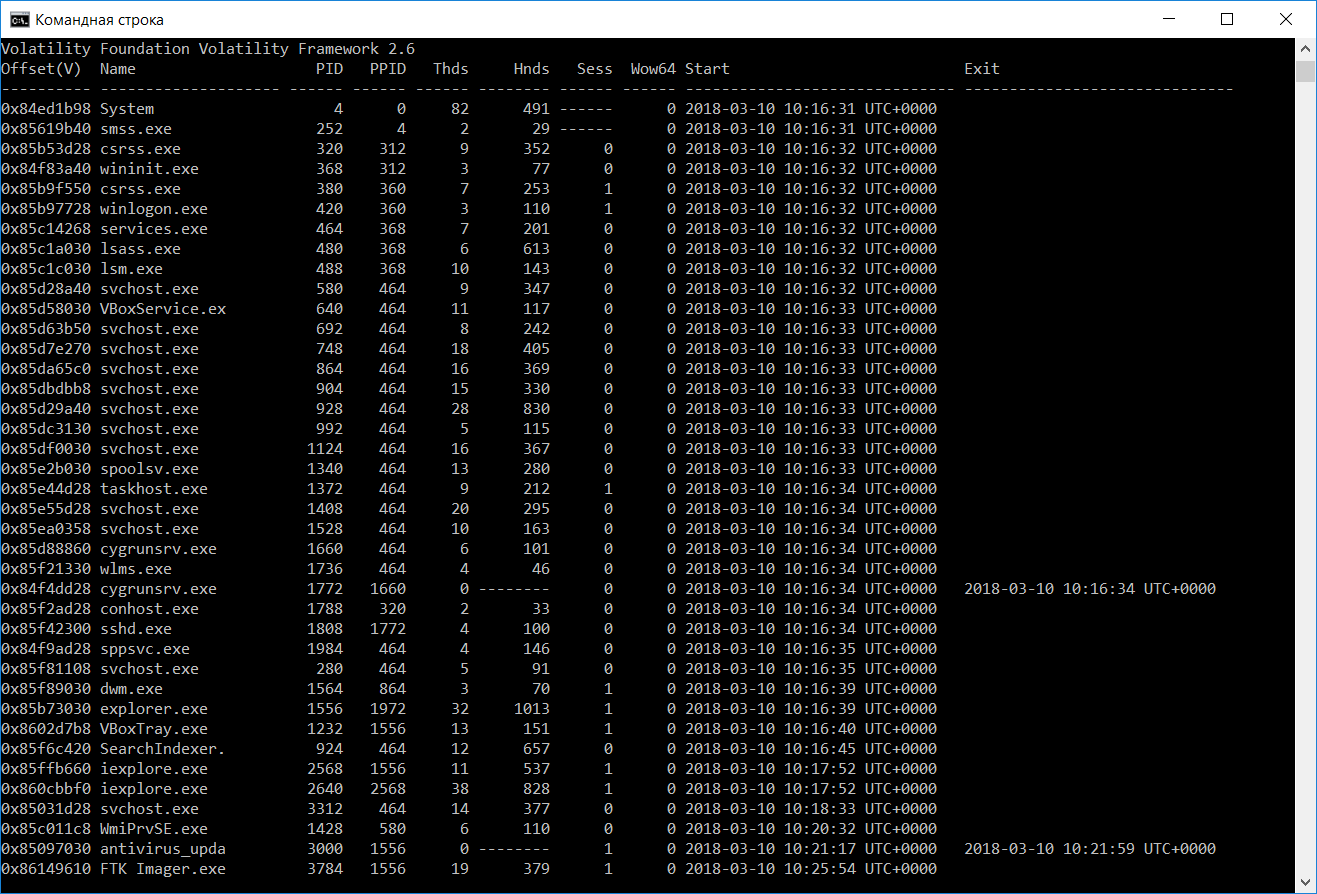Click the VBoxService.ex process name

pyautogui.click(x=163, y=309)
